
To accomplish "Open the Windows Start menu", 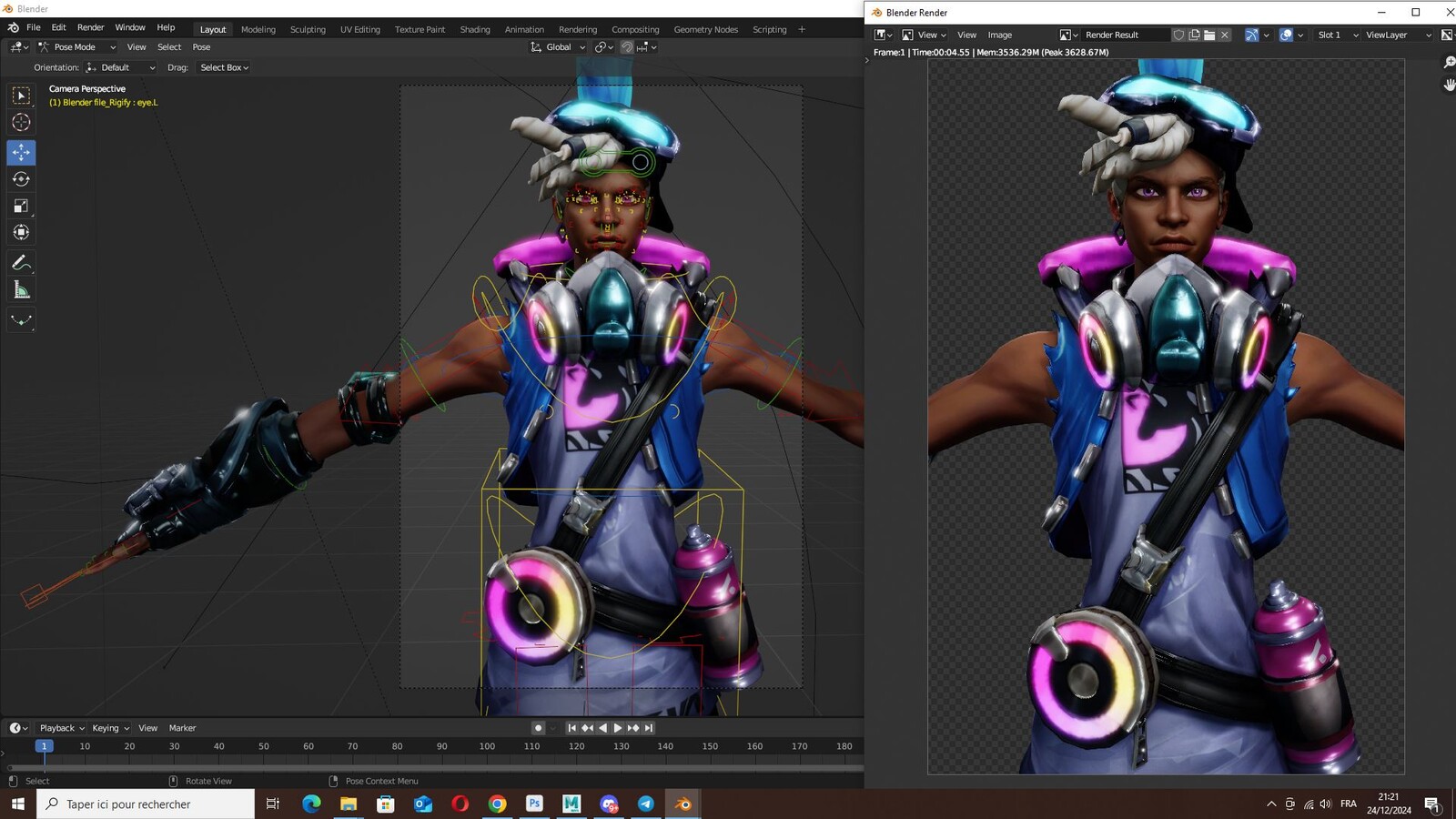I will click(17, 804).
